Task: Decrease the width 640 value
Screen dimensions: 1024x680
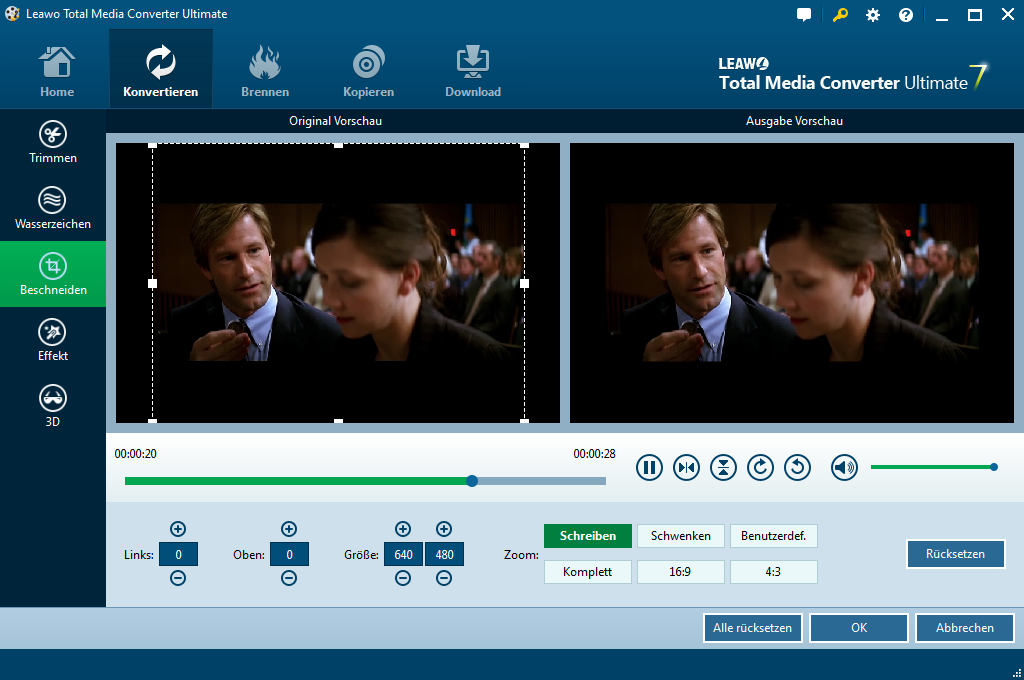Action: click(x=403, y=578)
